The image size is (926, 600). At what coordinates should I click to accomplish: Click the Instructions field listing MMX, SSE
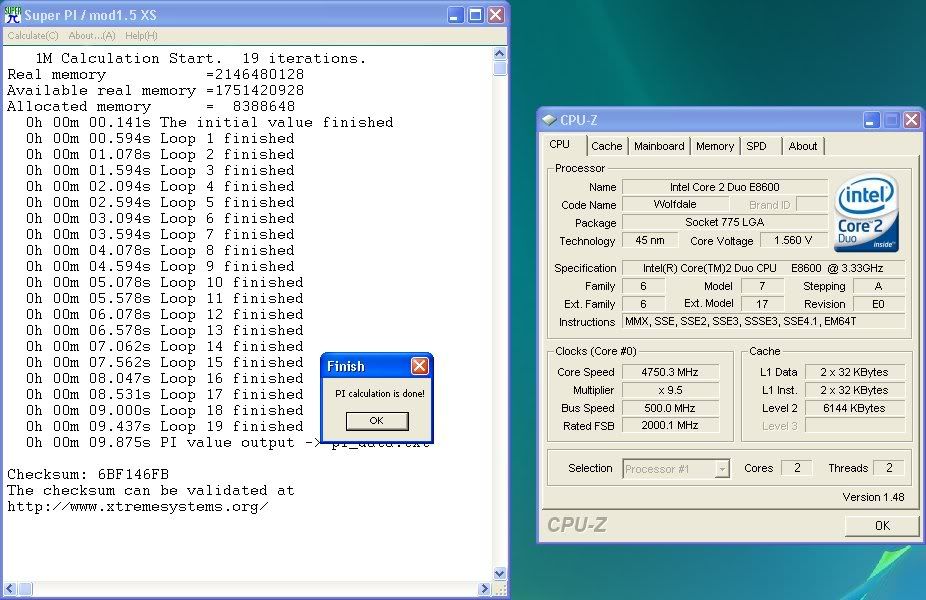tap(763, 321)
